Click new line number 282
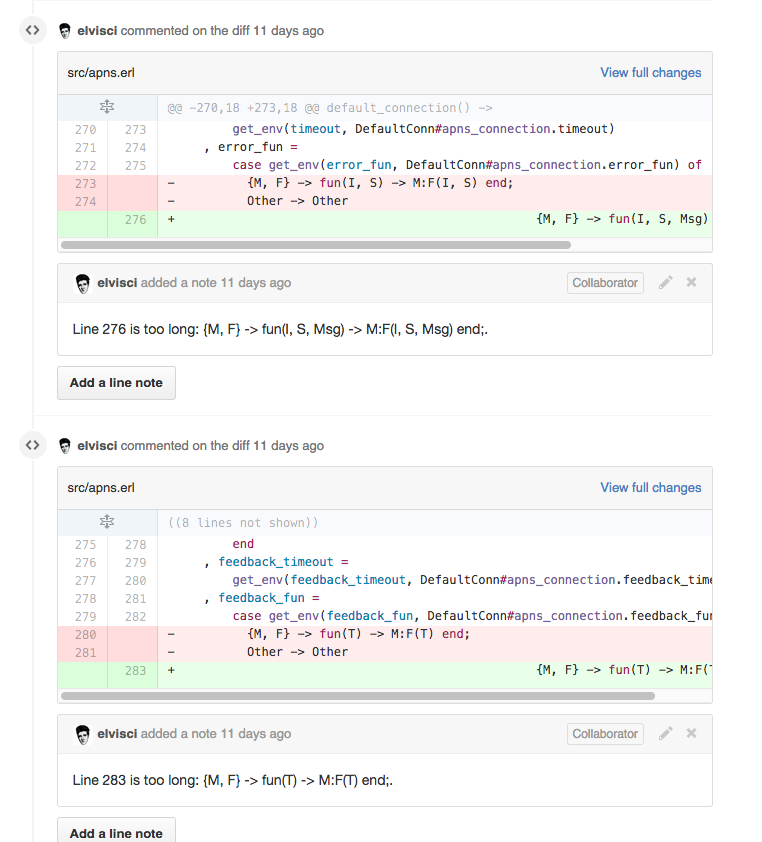The image size is (762, 842). pyautogui.click(x=135, y=617)
